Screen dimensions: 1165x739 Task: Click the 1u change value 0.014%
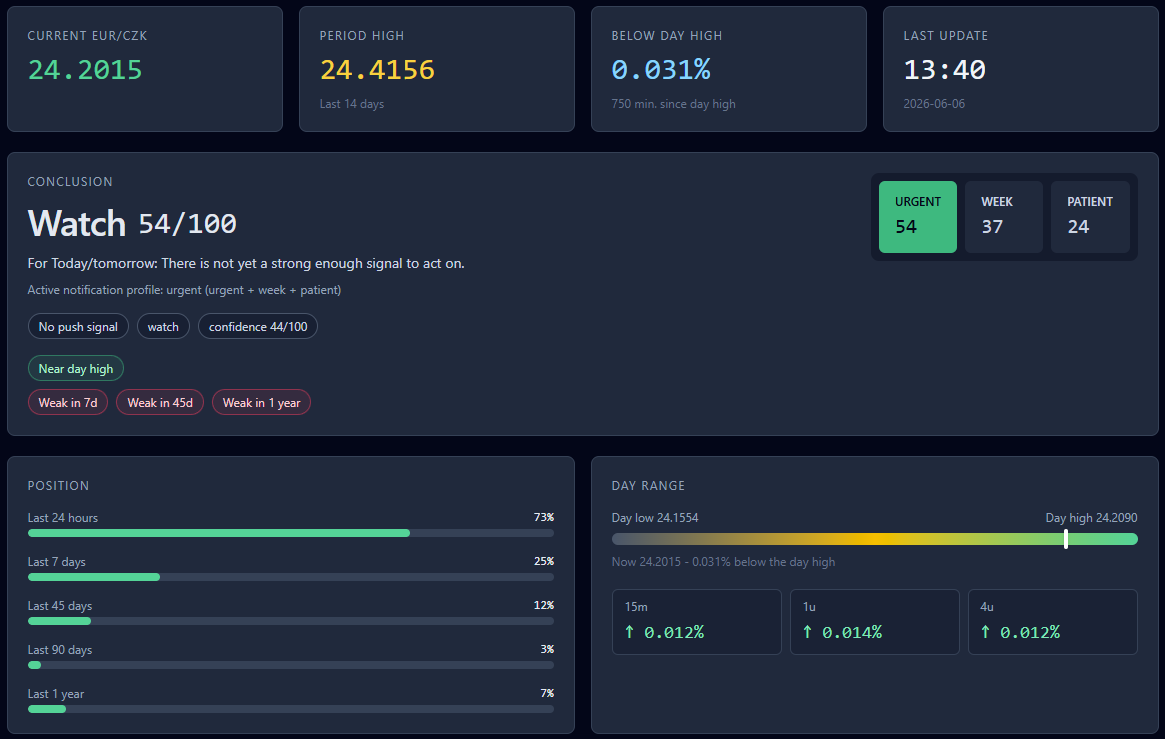[x=852, y=632]
